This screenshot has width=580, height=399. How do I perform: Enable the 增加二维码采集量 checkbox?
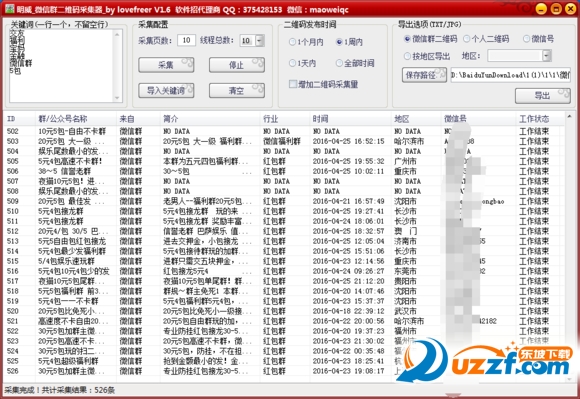point(324,84)
